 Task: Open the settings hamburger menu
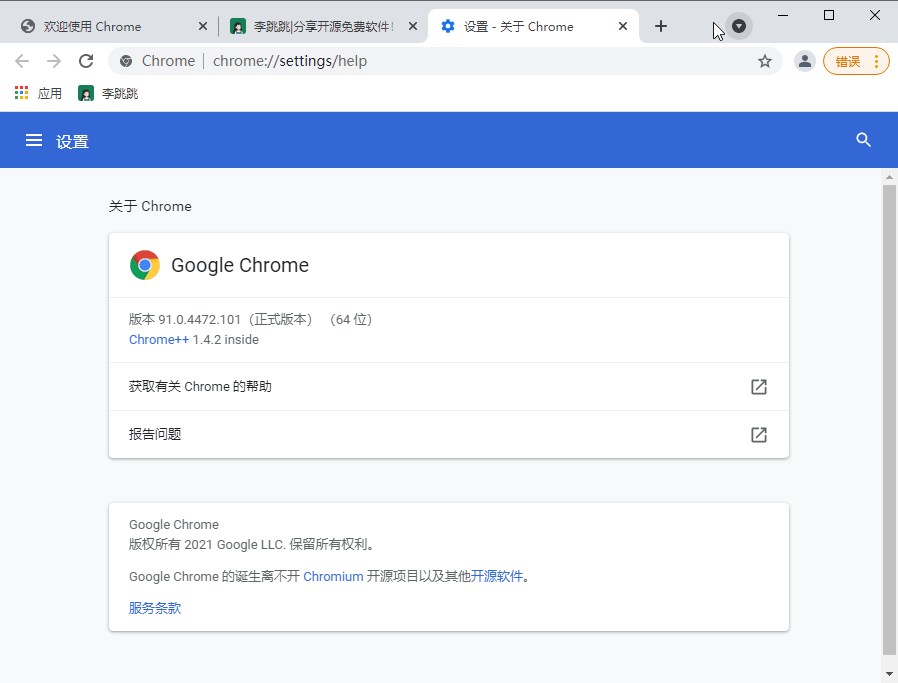(34, 140)
